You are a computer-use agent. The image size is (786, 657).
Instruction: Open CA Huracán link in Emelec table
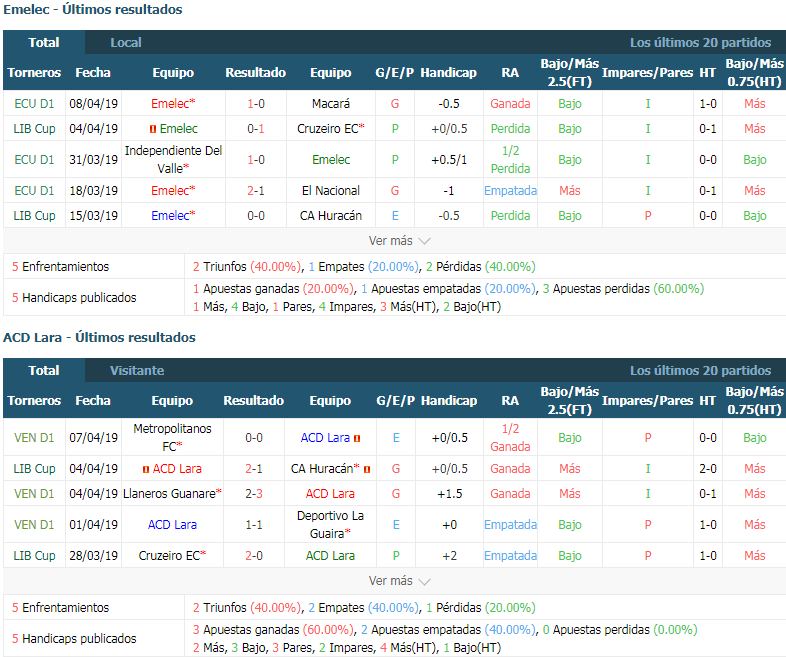point(331,216)
